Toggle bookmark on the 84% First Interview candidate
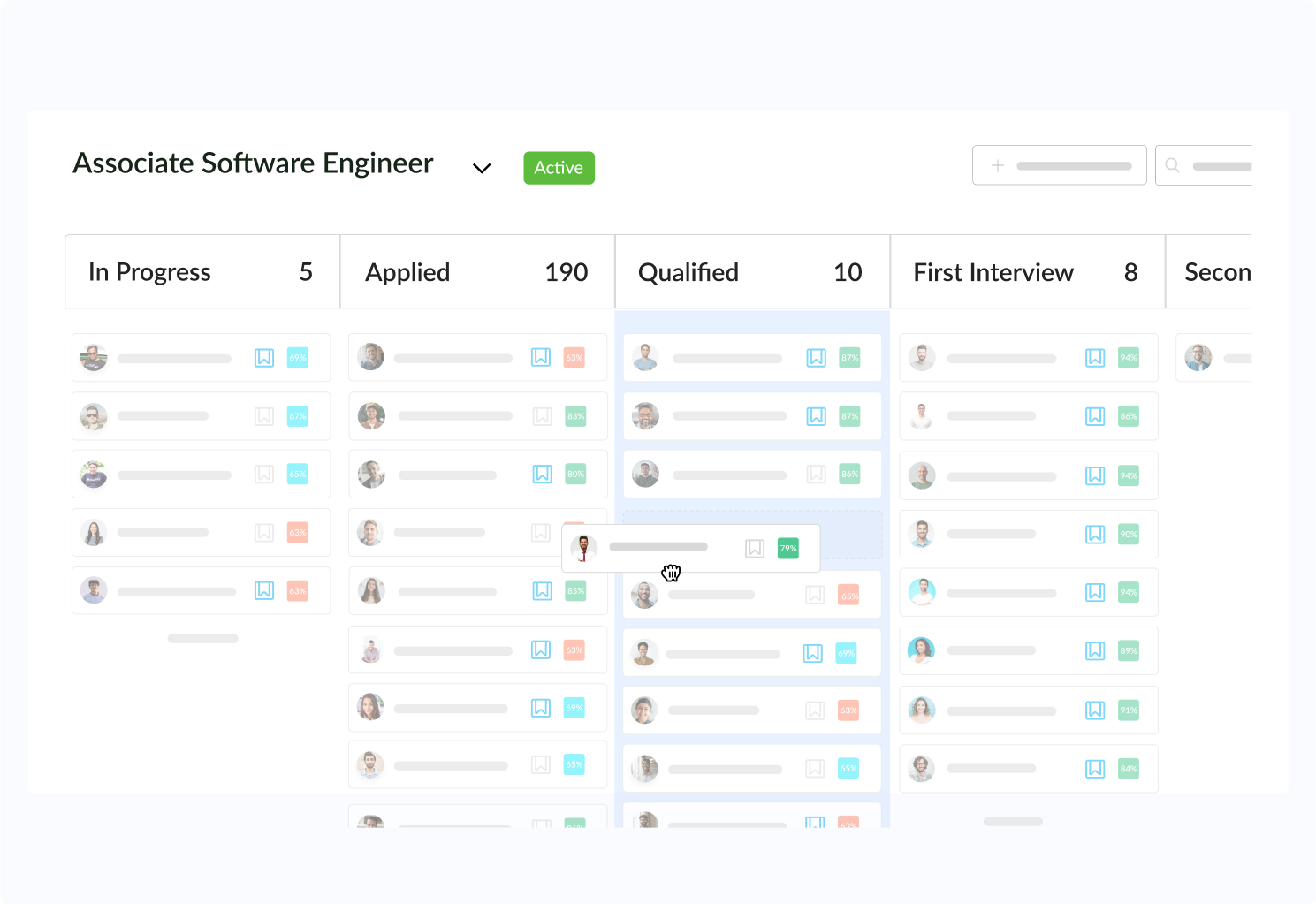The width and height of the screenshot is (1316, 904). point(1095,769)
